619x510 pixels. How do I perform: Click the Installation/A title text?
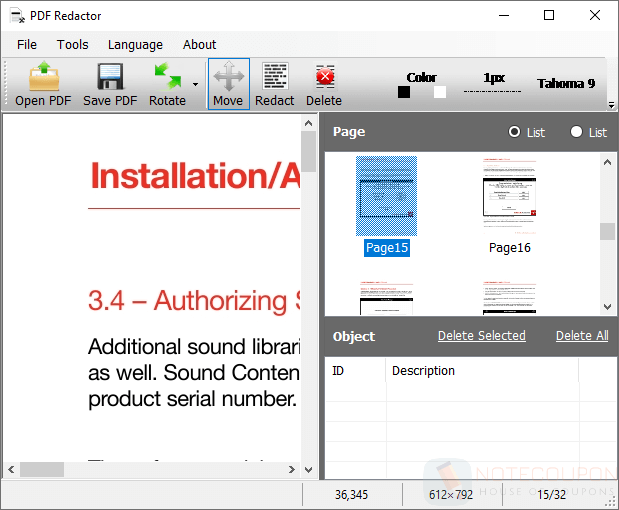pos(195,176)
